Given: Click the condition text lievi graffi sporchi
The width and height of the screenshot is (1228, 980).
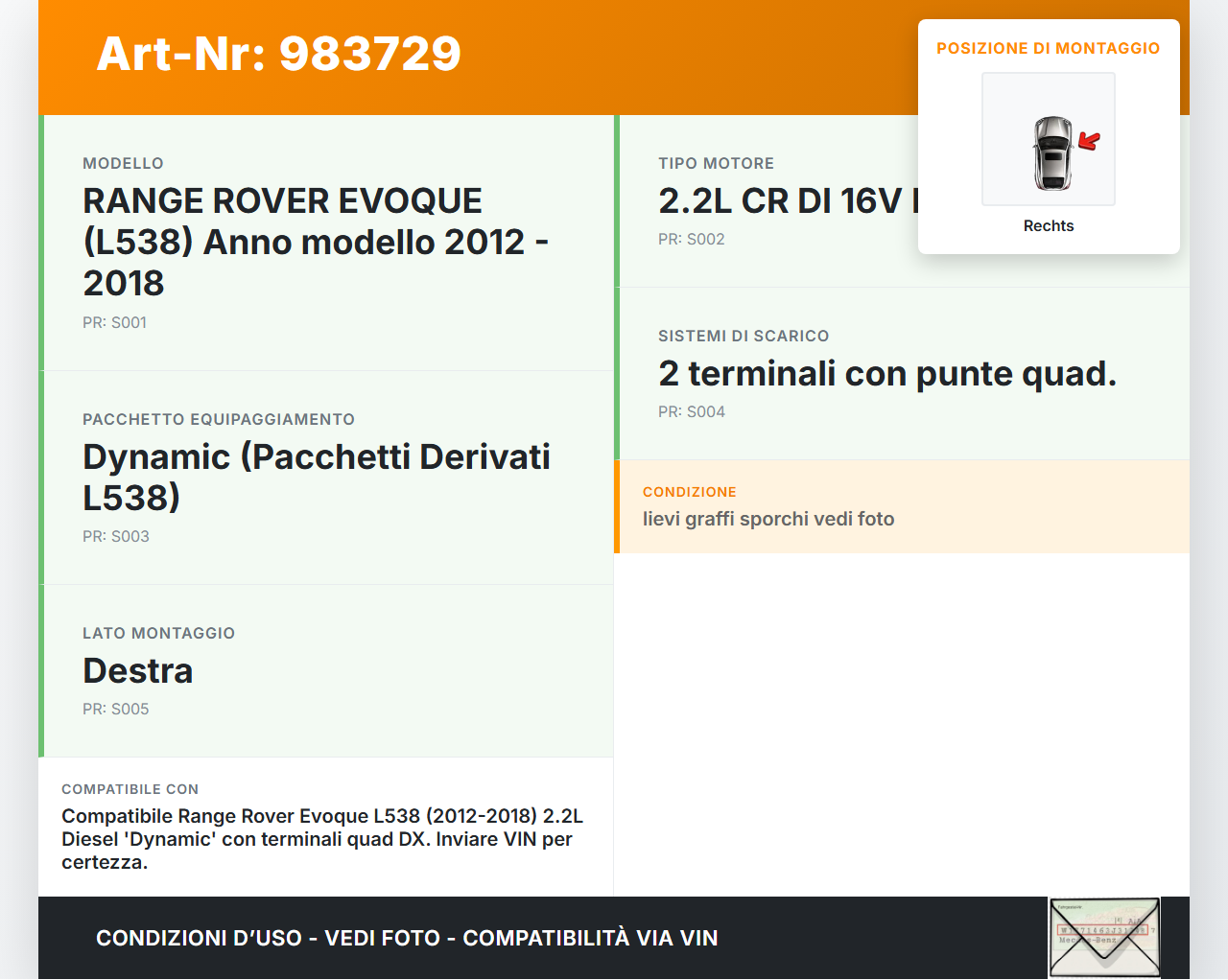Looking at the screenshot, I should coord(767,519).
